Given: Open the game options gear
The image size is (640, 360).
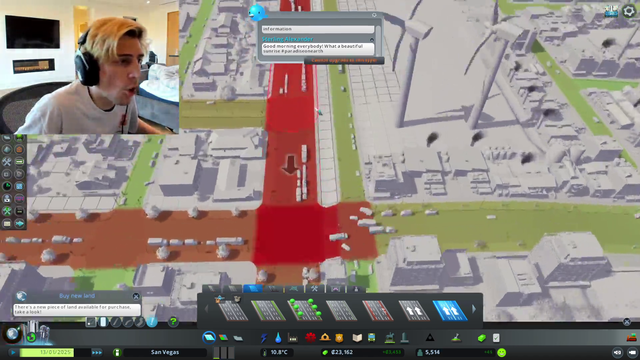Looking at the screenshot, I should 629,11.
